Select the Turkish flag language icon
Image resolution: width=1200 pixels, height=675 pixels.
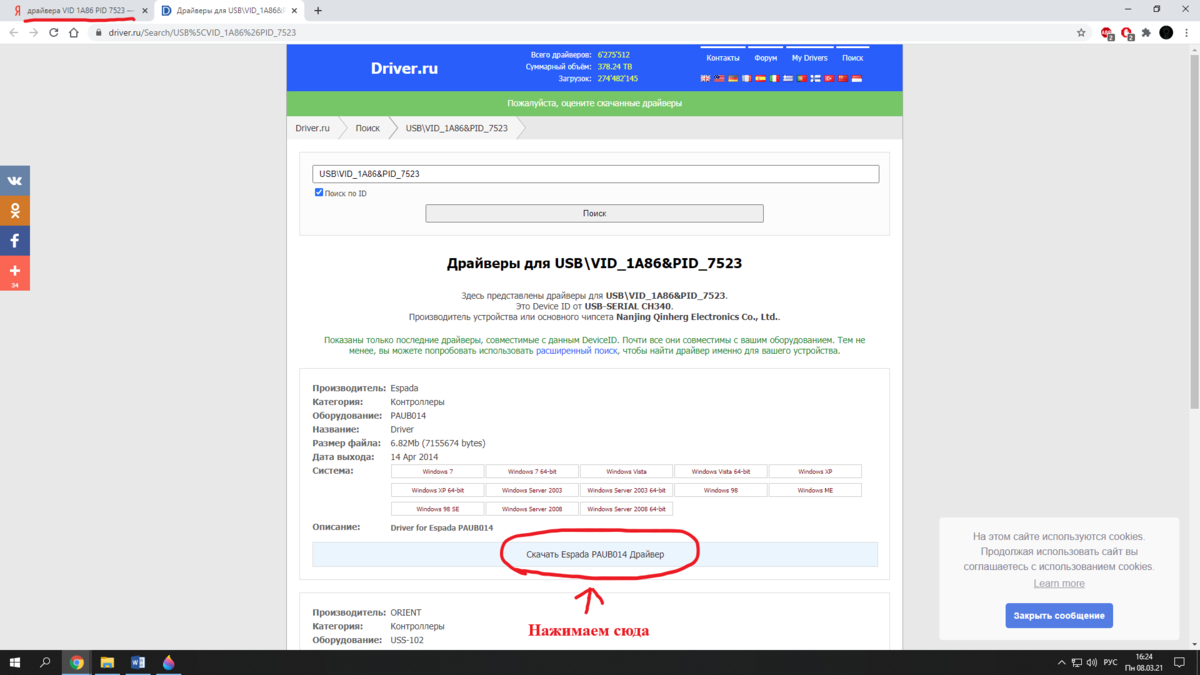pyautogui.click(x=829, y=78)
